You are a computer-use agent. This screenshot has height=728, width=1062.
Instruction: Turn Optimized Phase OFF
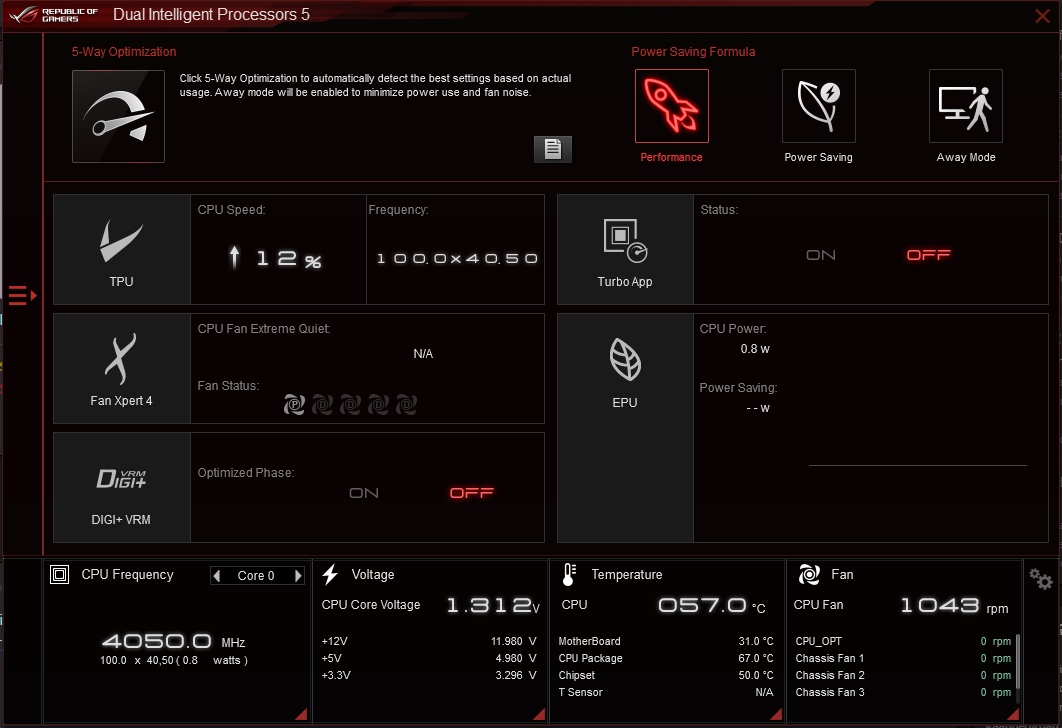click(471, 492)
